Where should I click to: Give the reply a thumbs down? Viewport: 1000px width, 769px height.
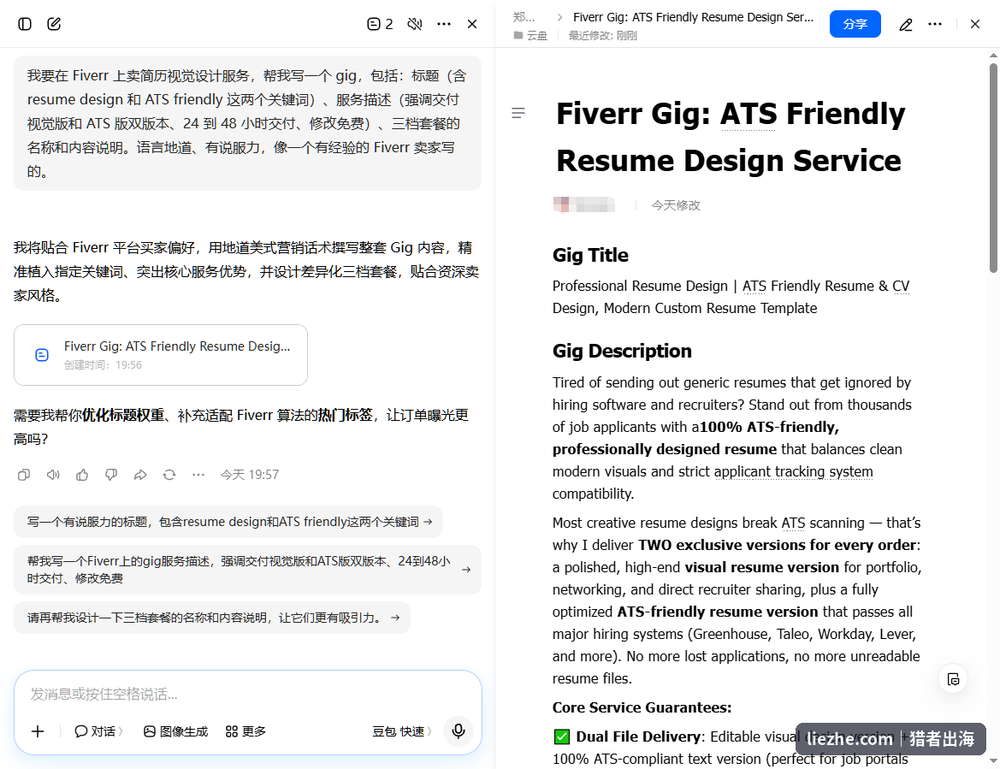pos(111,474)
